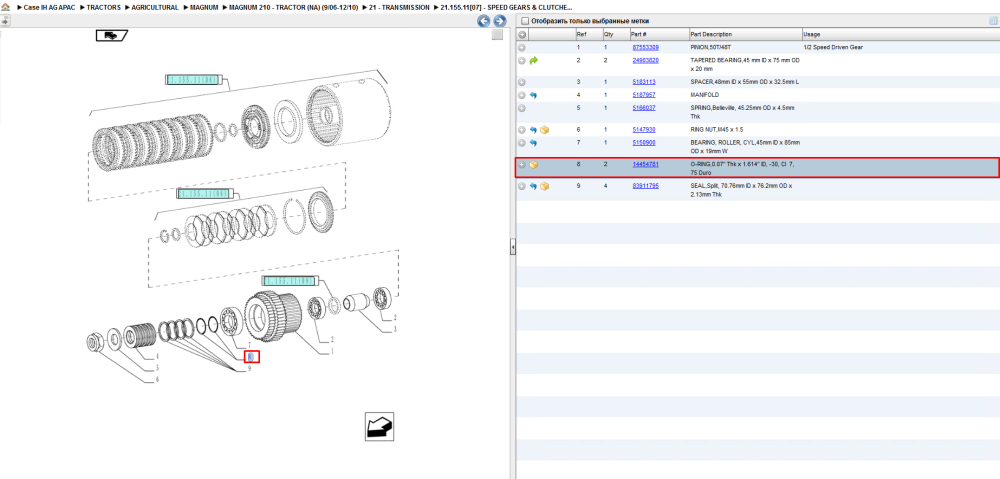Open previous diagram with left blue arrow

[x=484, y=21]
